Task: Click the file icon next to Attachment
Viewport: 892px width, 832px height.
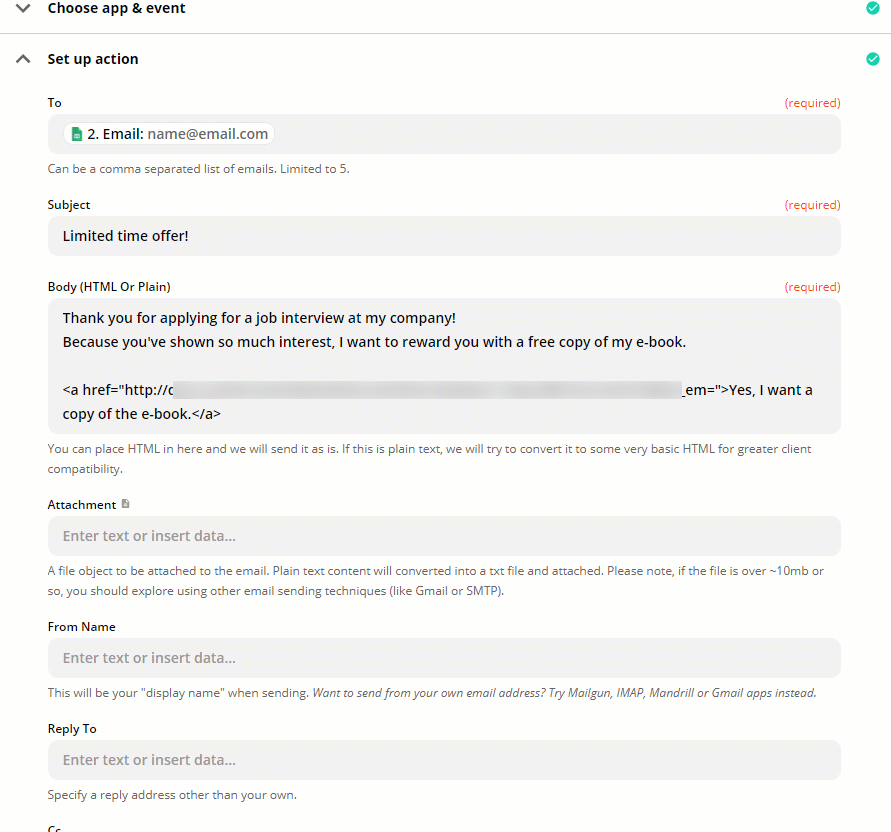Action: point(125,504)
